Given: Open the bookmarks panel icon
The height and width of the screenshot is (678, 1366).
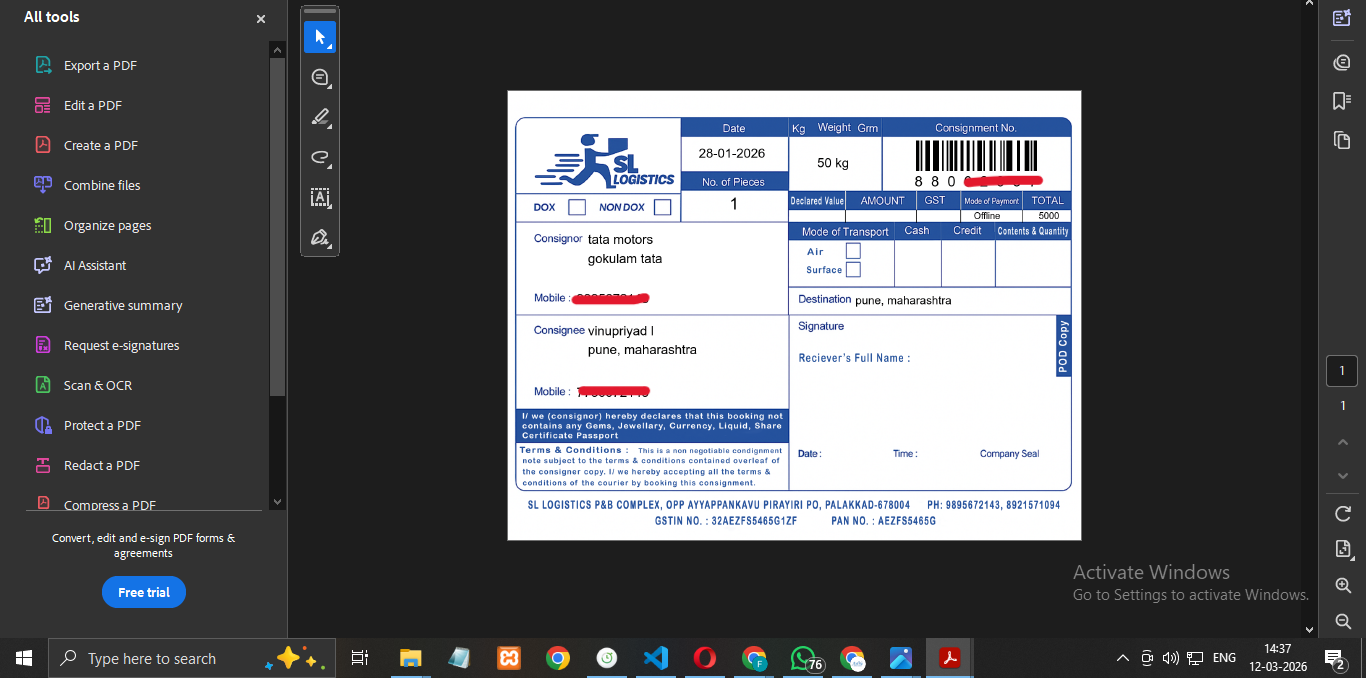Looking at the screenshot, I should (1342, 101).
